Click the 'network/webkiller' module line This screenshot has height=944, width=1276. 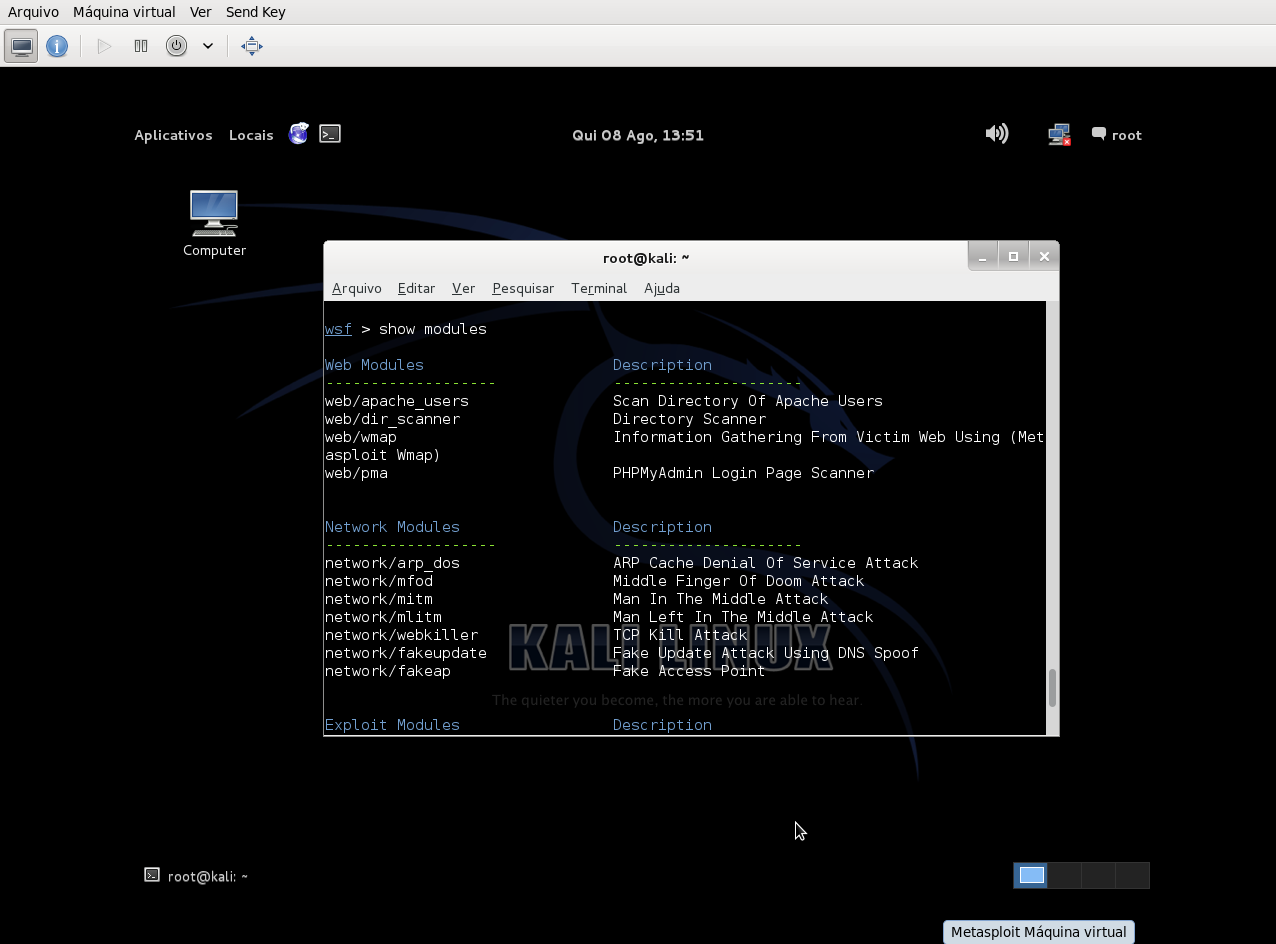click(401, 635)
